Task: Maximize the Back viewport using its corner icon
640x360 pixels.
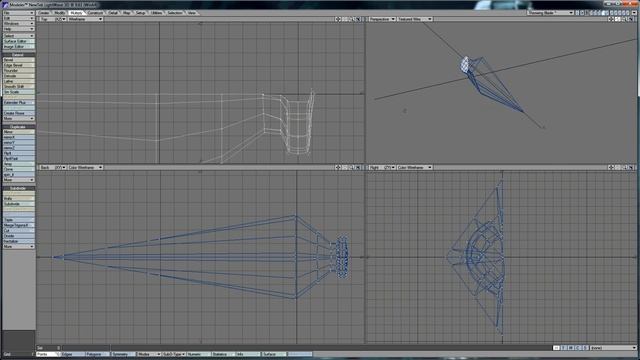Action: pyautogui.click(x=359, y=167)
